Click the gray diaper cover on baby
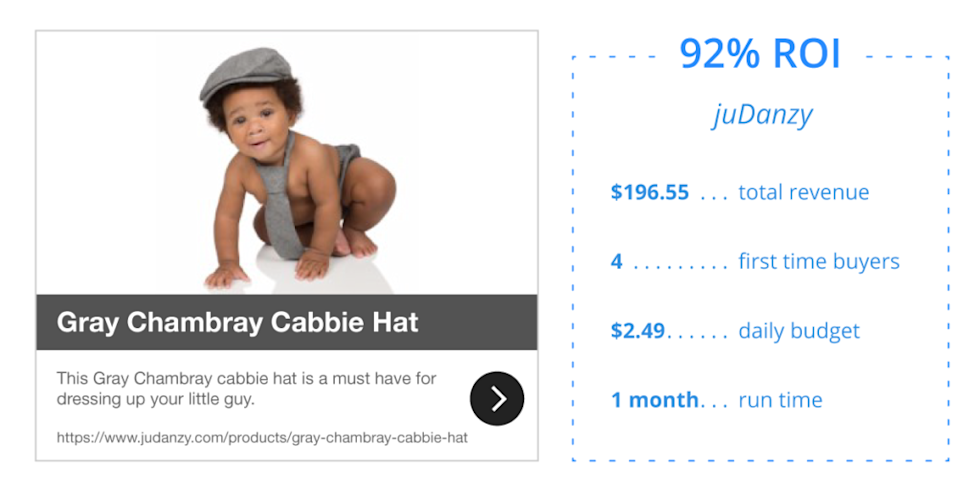This screenshot has height=490, width=980. [346, 165]
